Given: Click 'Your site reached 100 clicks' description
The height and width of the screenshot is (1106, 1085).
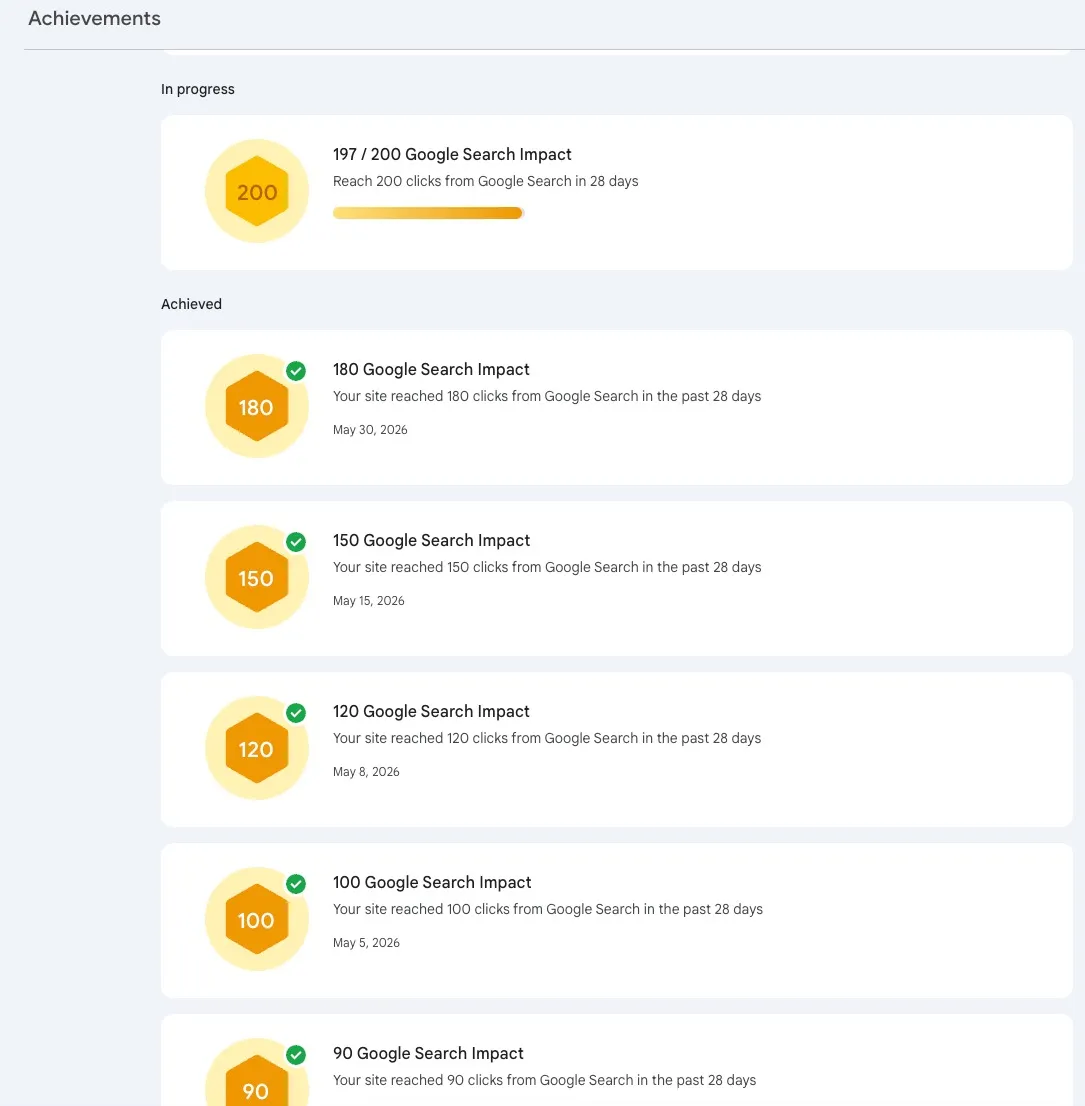Looking at the screenshot, I should (x=548, y=909).
